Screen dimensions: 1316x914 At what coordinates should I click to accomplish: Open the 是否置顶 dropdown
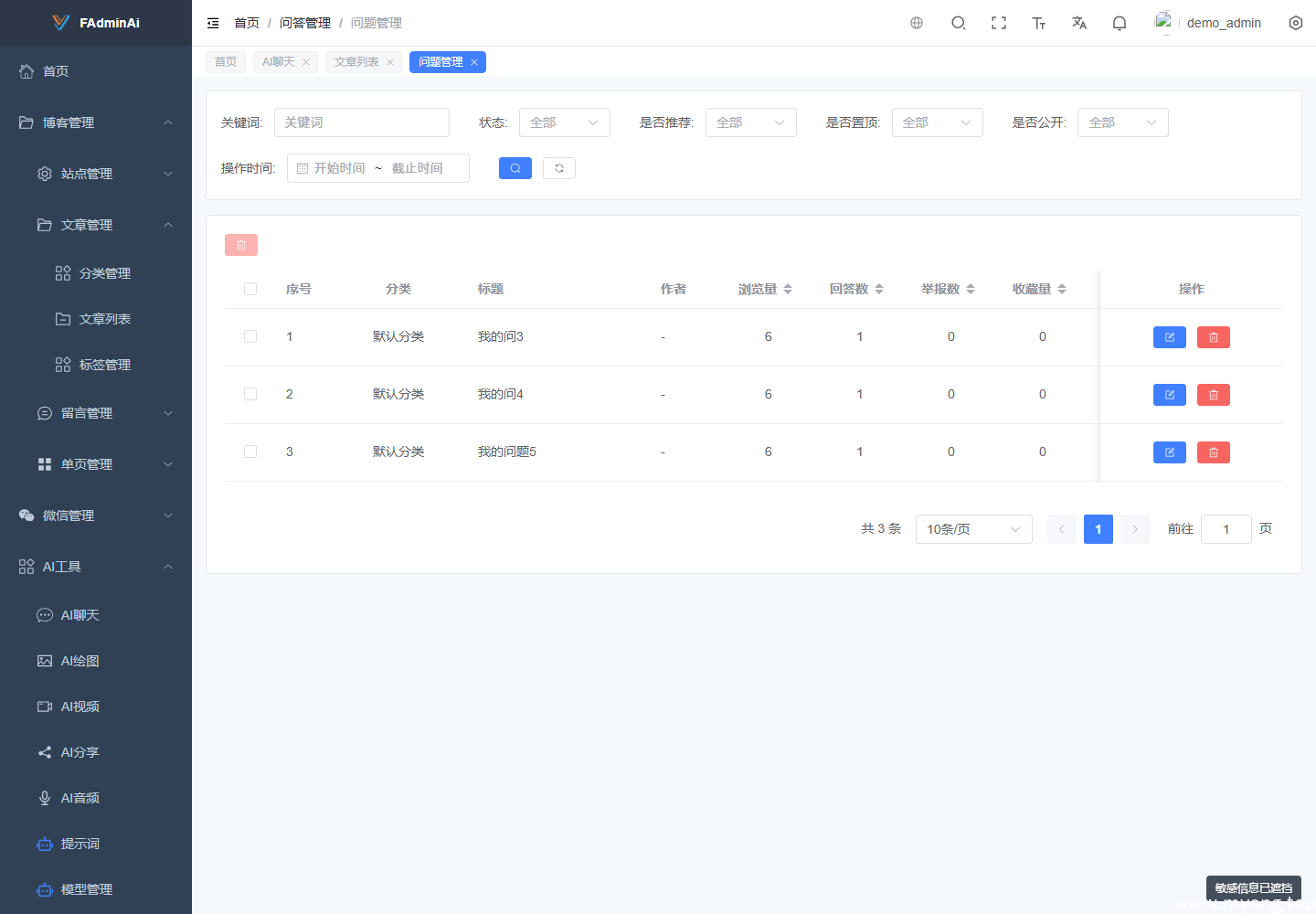tap(938, 122)
